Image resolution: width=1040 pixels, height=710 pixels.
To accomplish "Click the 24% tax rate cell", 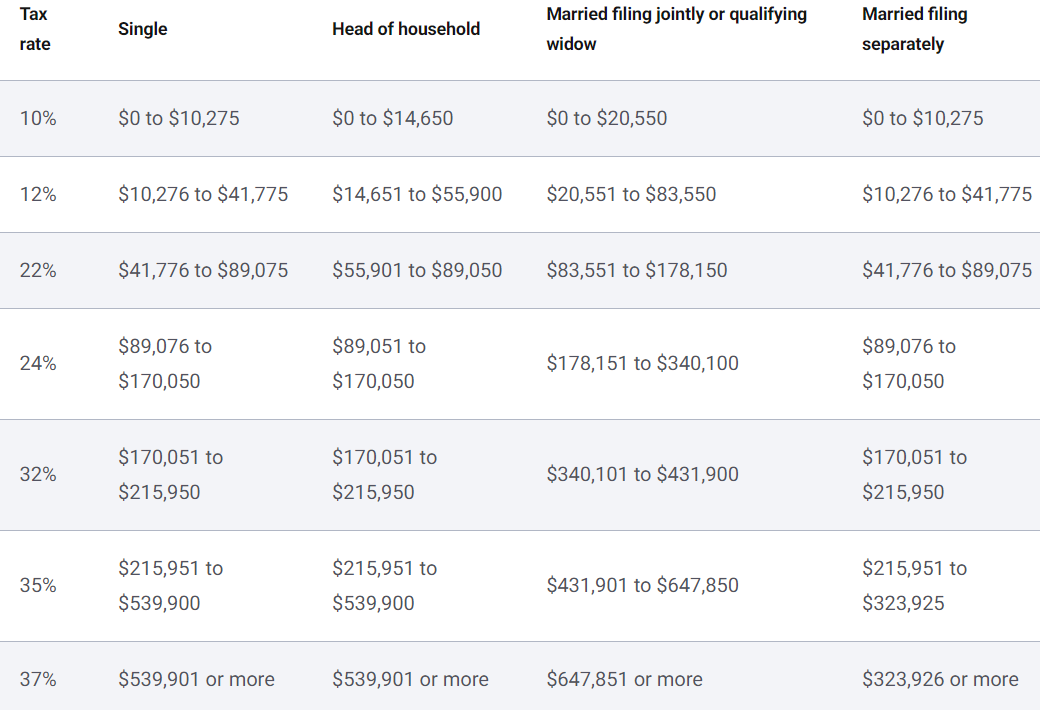I will pos(38,363).
